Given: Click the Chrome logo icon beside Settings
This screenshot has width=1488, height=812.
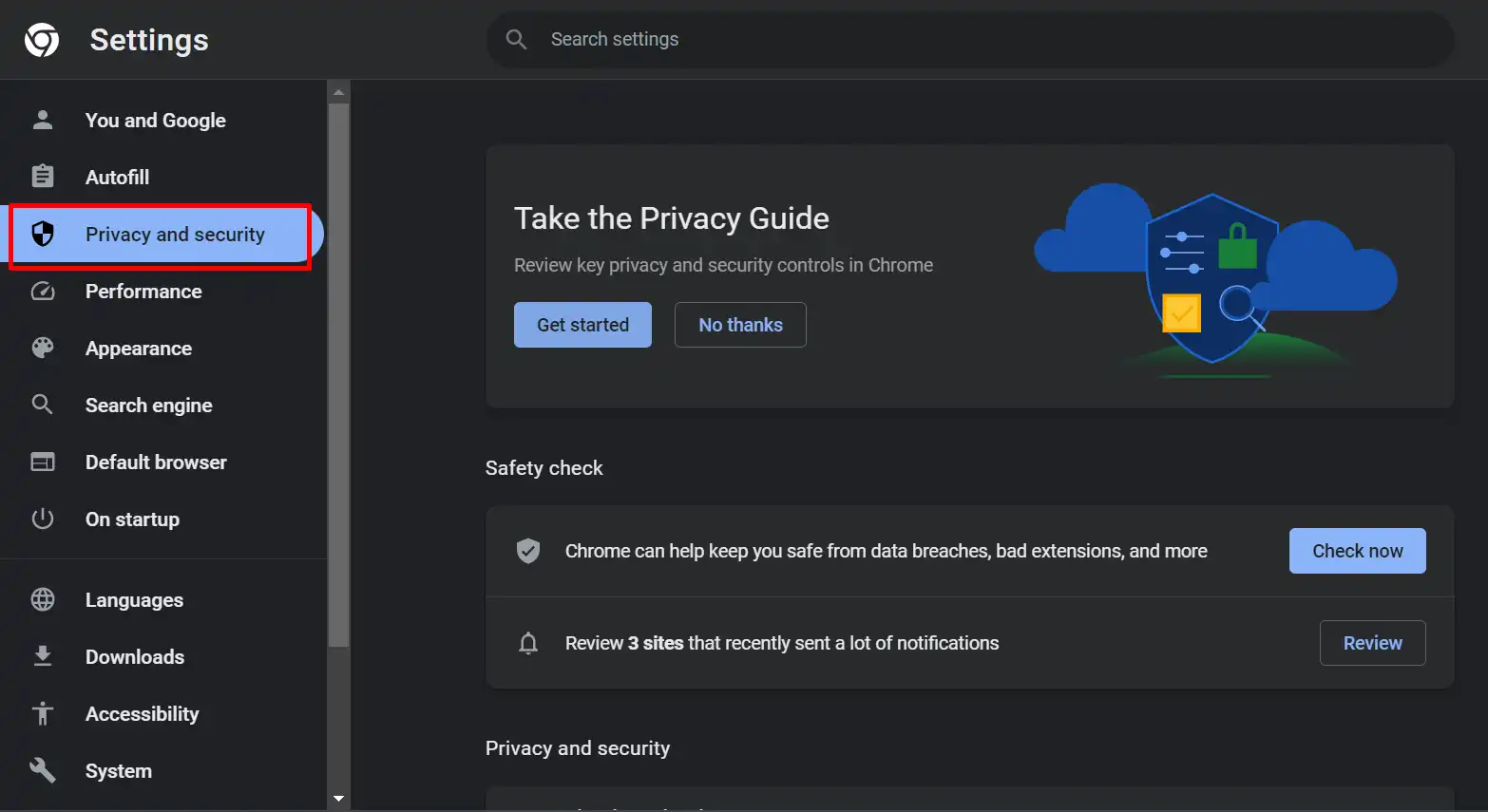Looking at the screenshot, I should [42, 40].
